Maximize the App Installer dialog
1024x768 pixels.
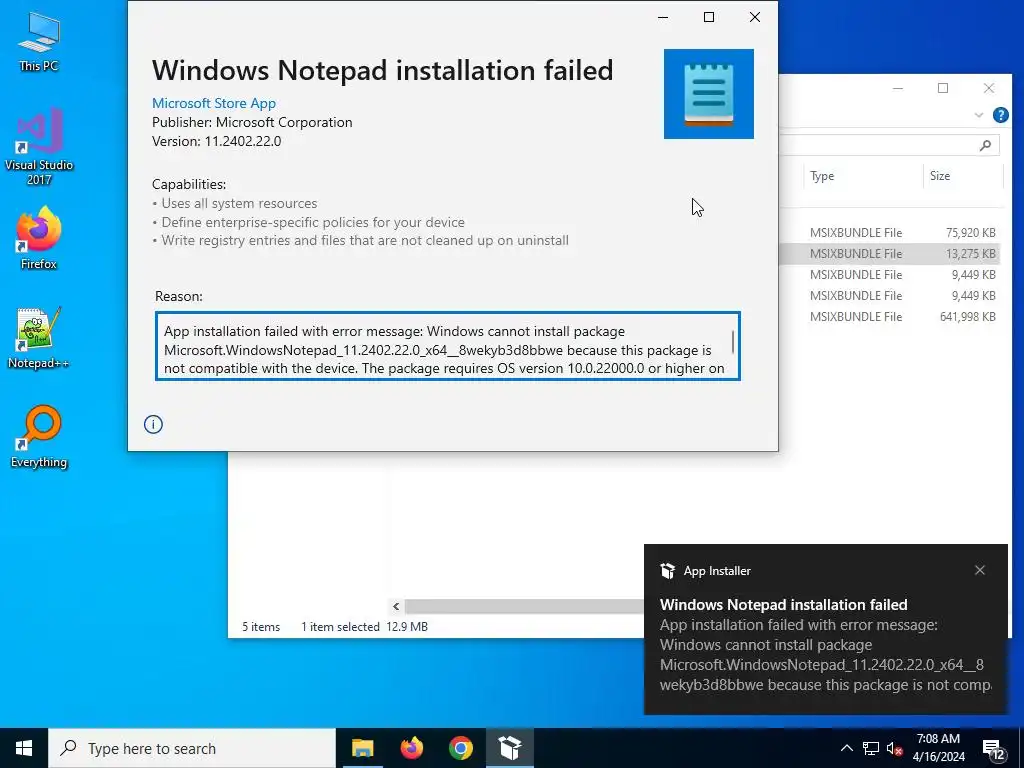709,17
